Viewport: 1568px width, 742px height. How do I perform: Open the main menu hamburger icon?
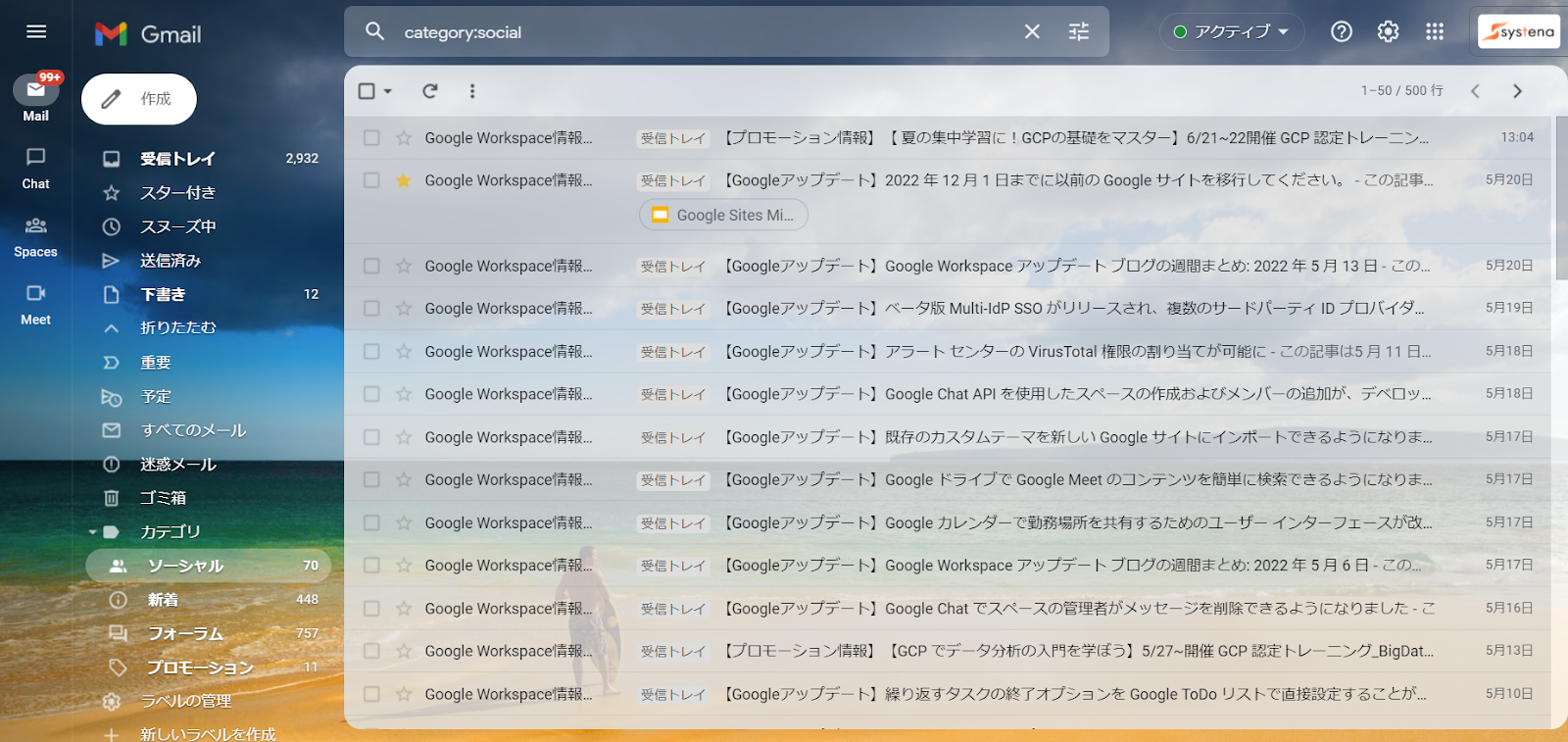point(36,31)
